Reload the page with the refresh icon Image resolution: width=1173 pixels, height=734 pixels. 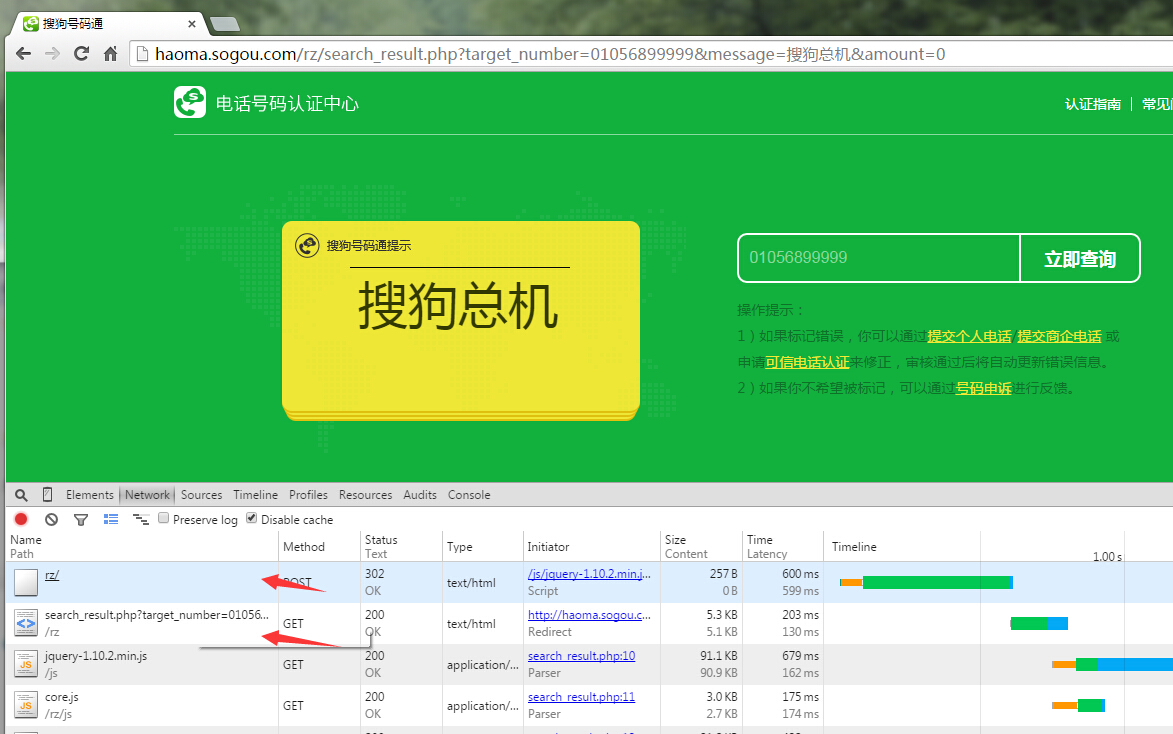click(x=82, y=54)
